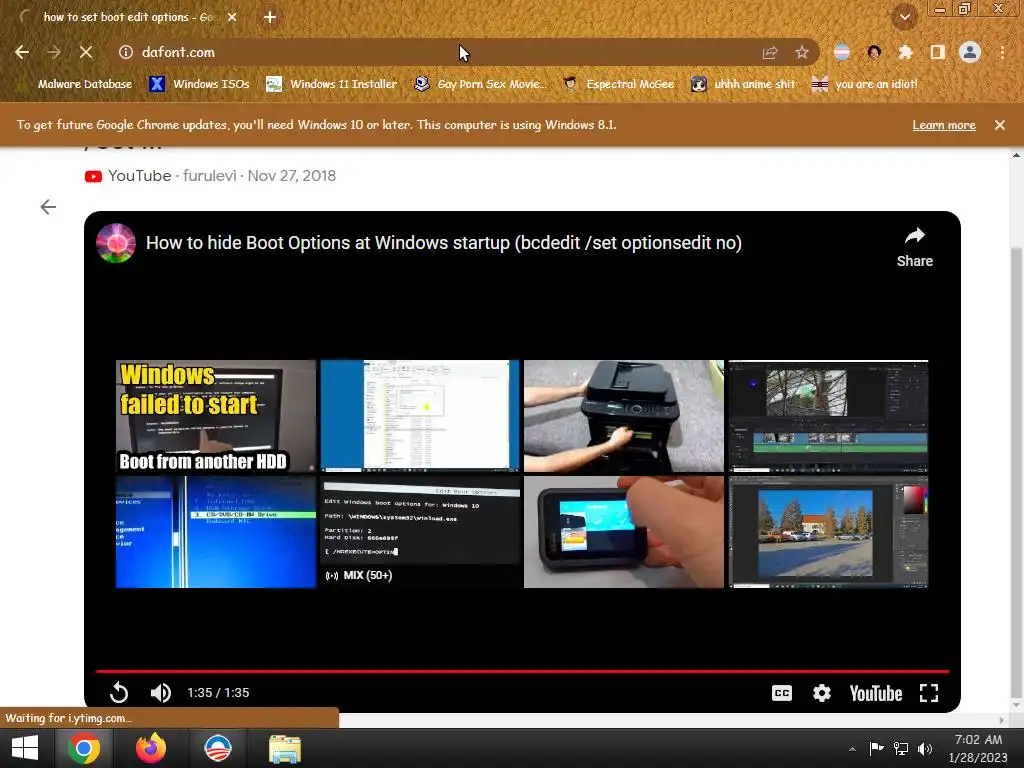
Task: Open the video channel avatar
Action: point(116,243)
